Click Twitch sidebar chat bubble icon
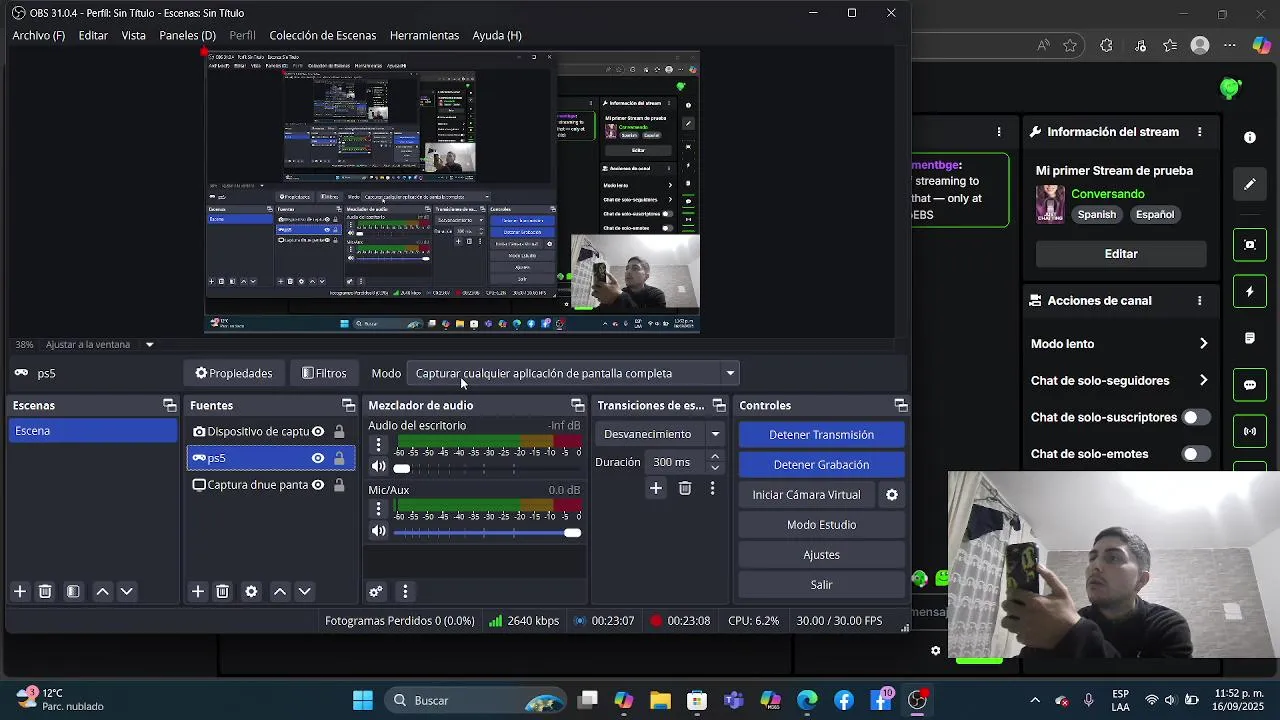 (1250, 385)
